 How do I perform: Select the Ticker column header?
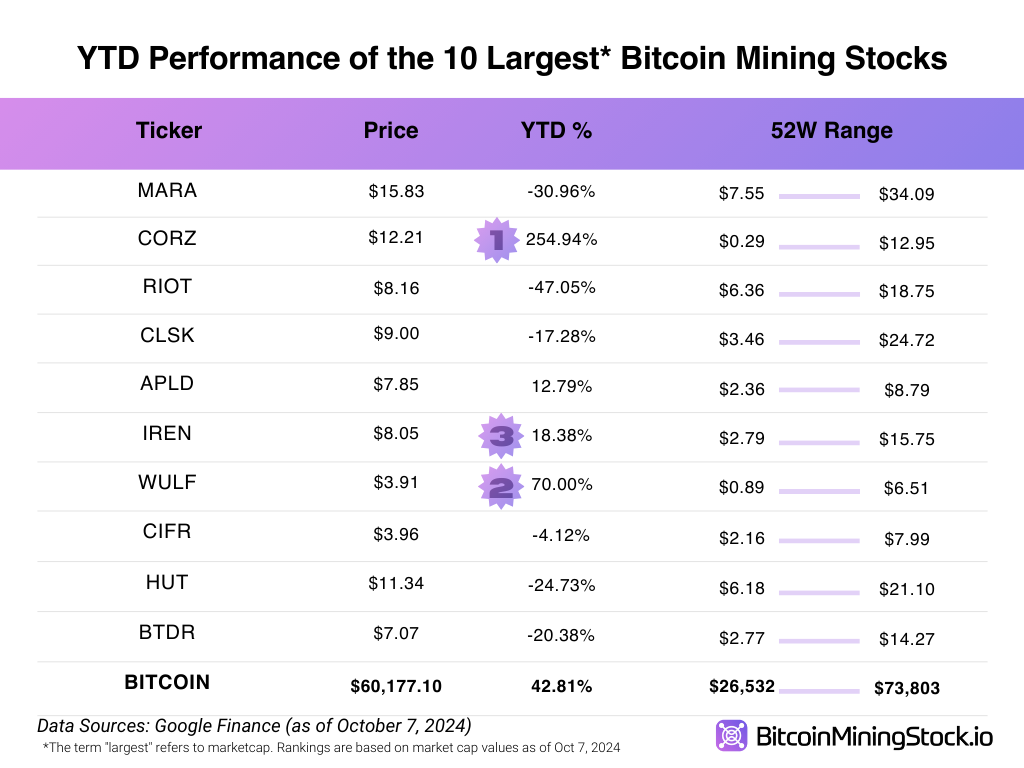(x=169, y=130)
